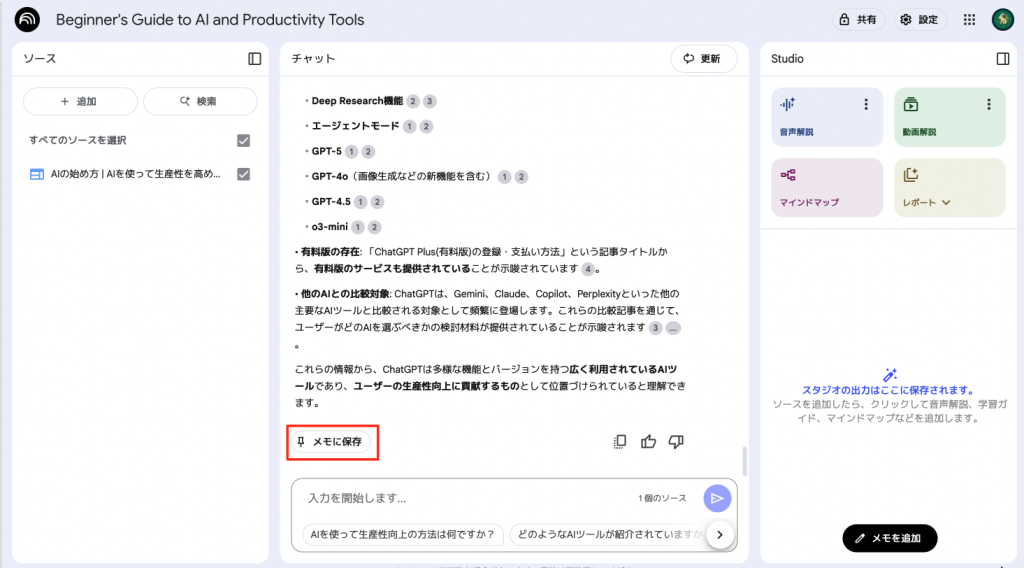The height and width of the screenshot is (568, 1024).
Task: Click the メモを追加 button
Action: pos(889,538)
